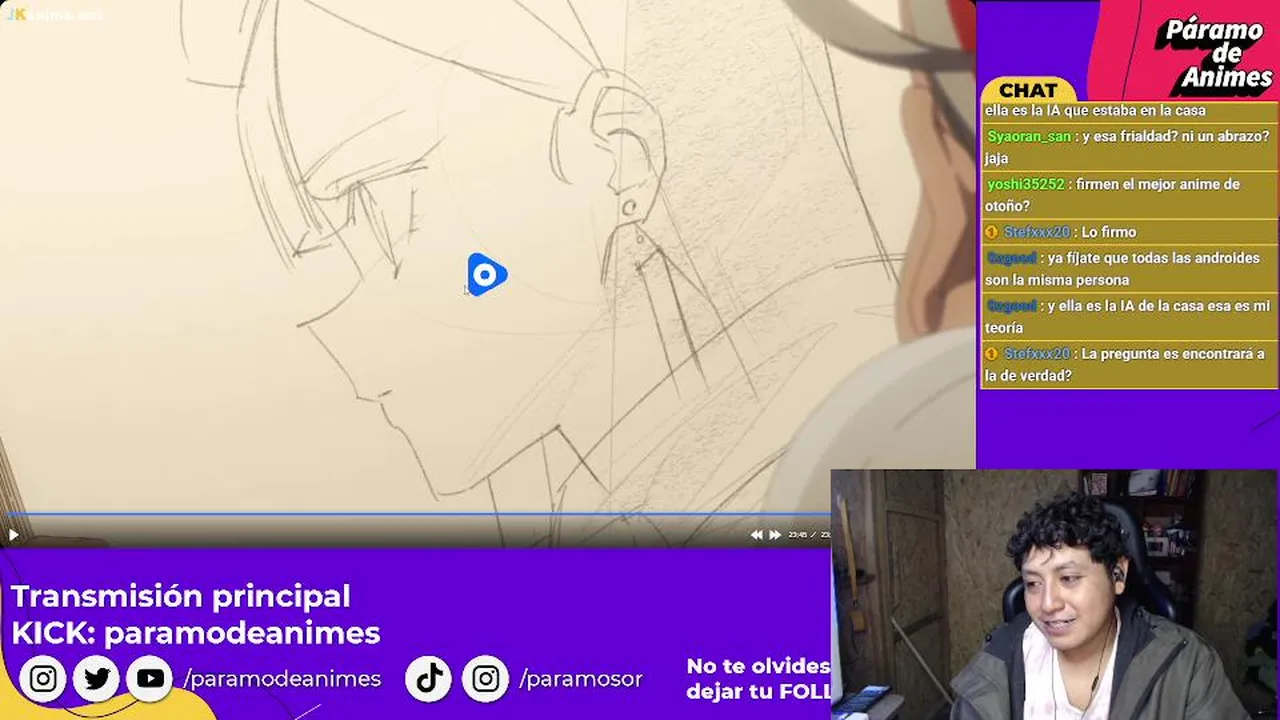Screen dimensions: 1280x720
Task: Click badge icon beside 'Lo firmo' message
Action: point(992,232)
